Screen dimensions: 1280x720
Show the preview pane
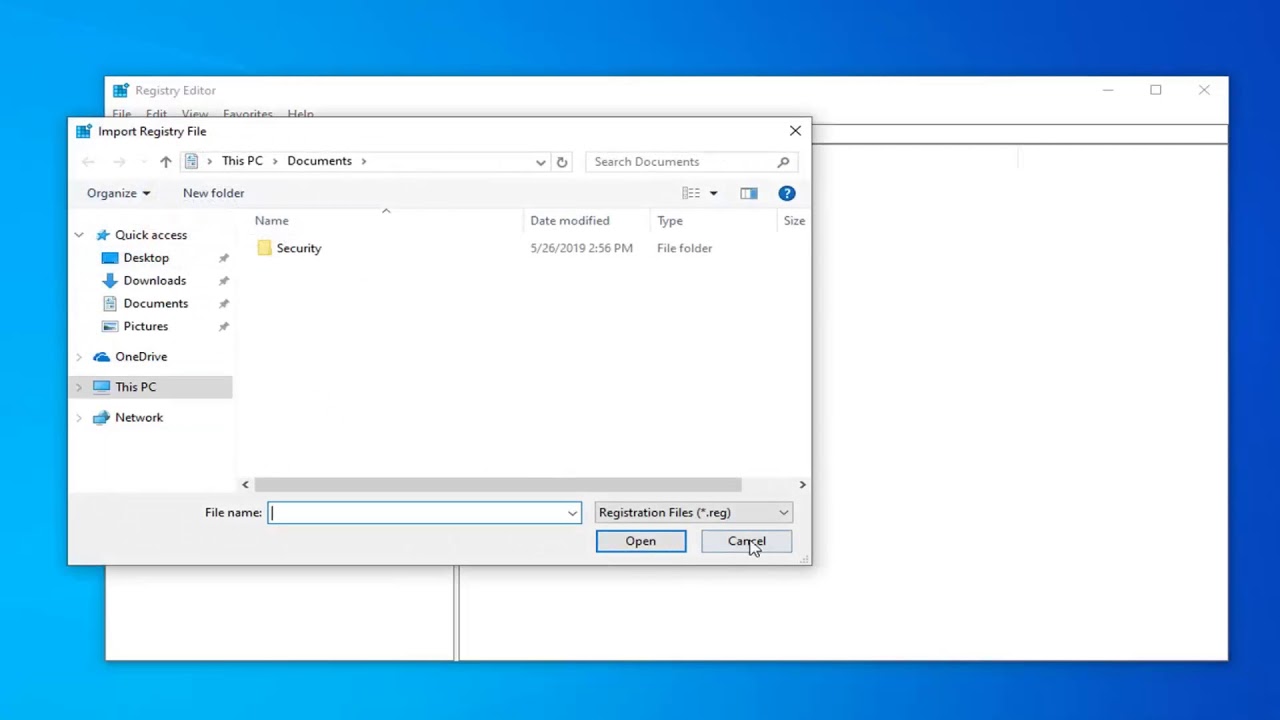point(749,193)
